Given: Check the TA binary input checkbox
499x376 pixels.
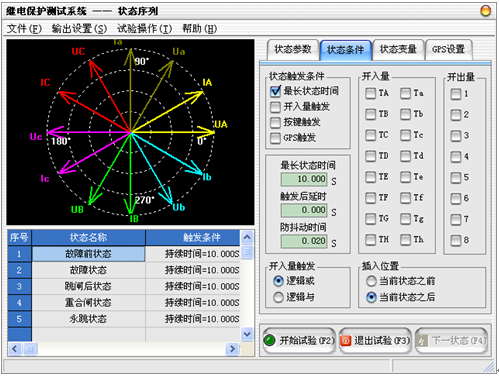Looking at the screenshot, I should click(x=370, y=93).
